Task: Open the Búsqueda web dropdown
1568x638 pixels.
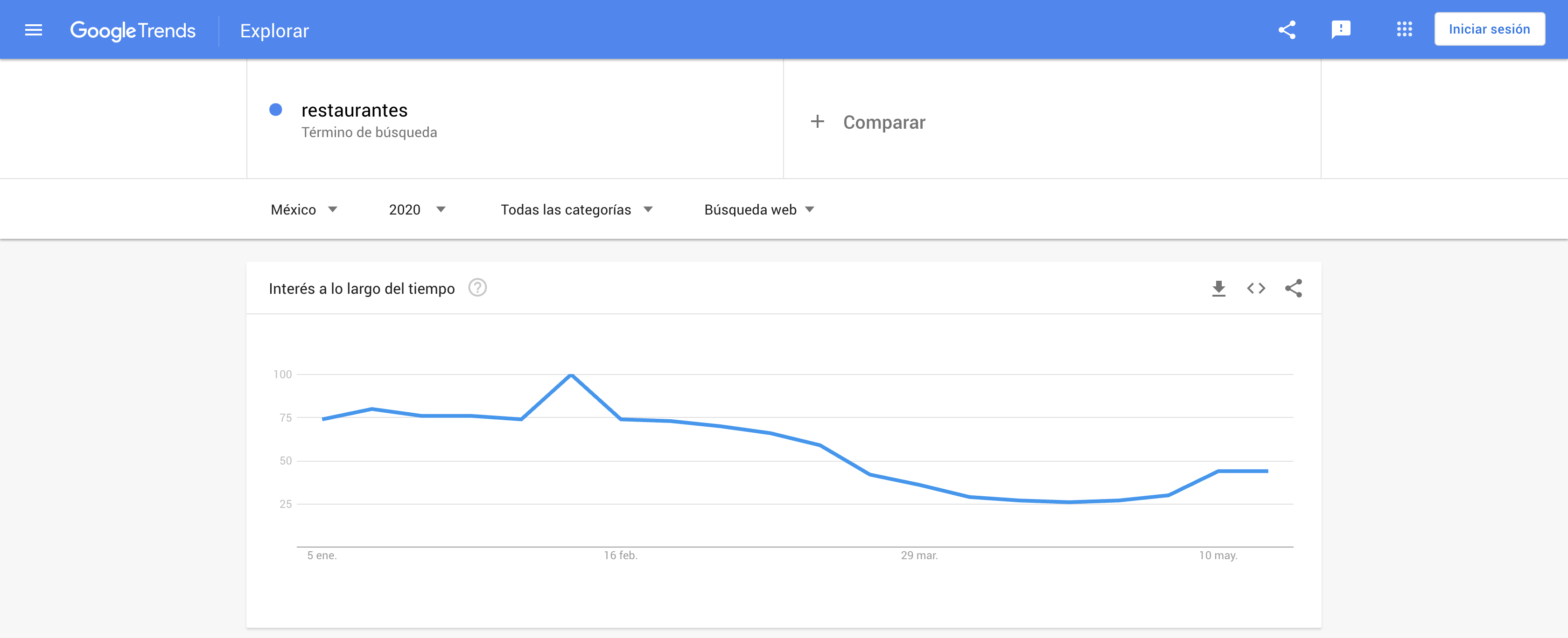Action: tap(759, 210)
